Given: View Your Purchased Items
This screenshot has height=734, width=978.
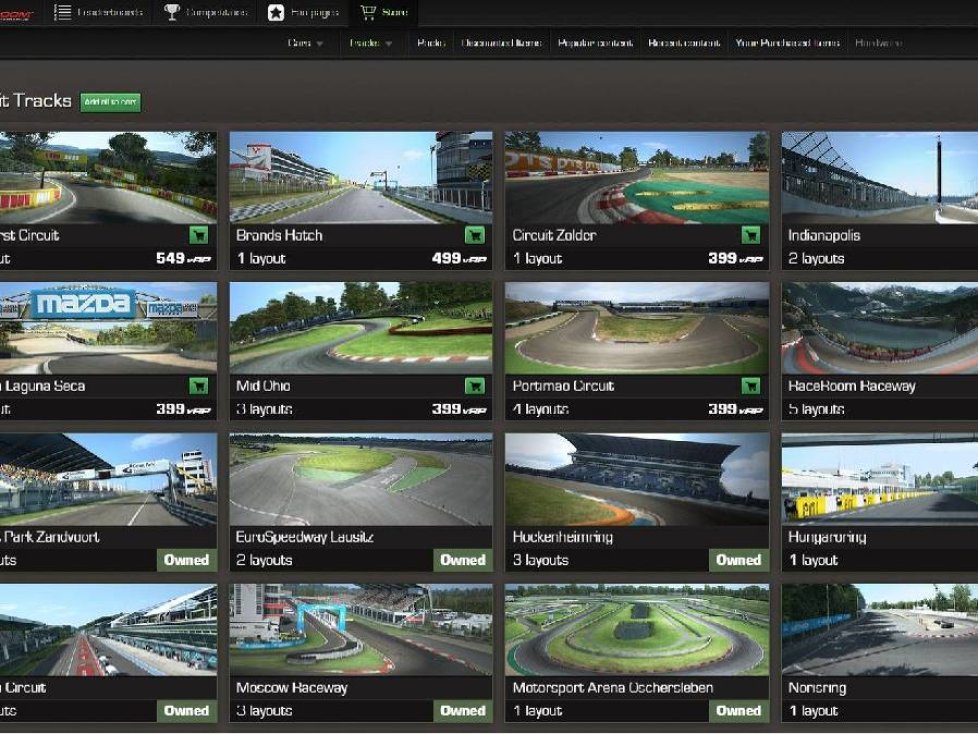Looking at the screenshot, I should coord(787,43).
